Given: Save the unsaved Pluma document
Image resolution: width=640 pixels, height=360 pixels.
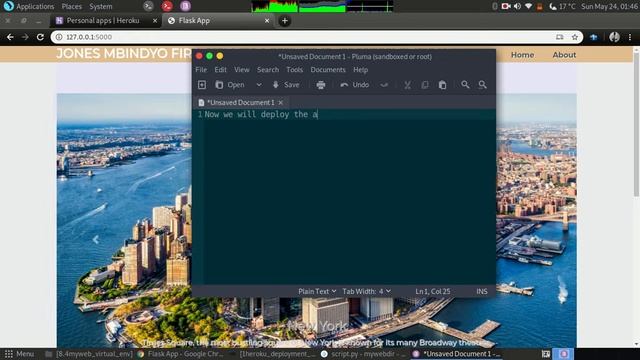Looking at the screenshot, I should (286, 84).
